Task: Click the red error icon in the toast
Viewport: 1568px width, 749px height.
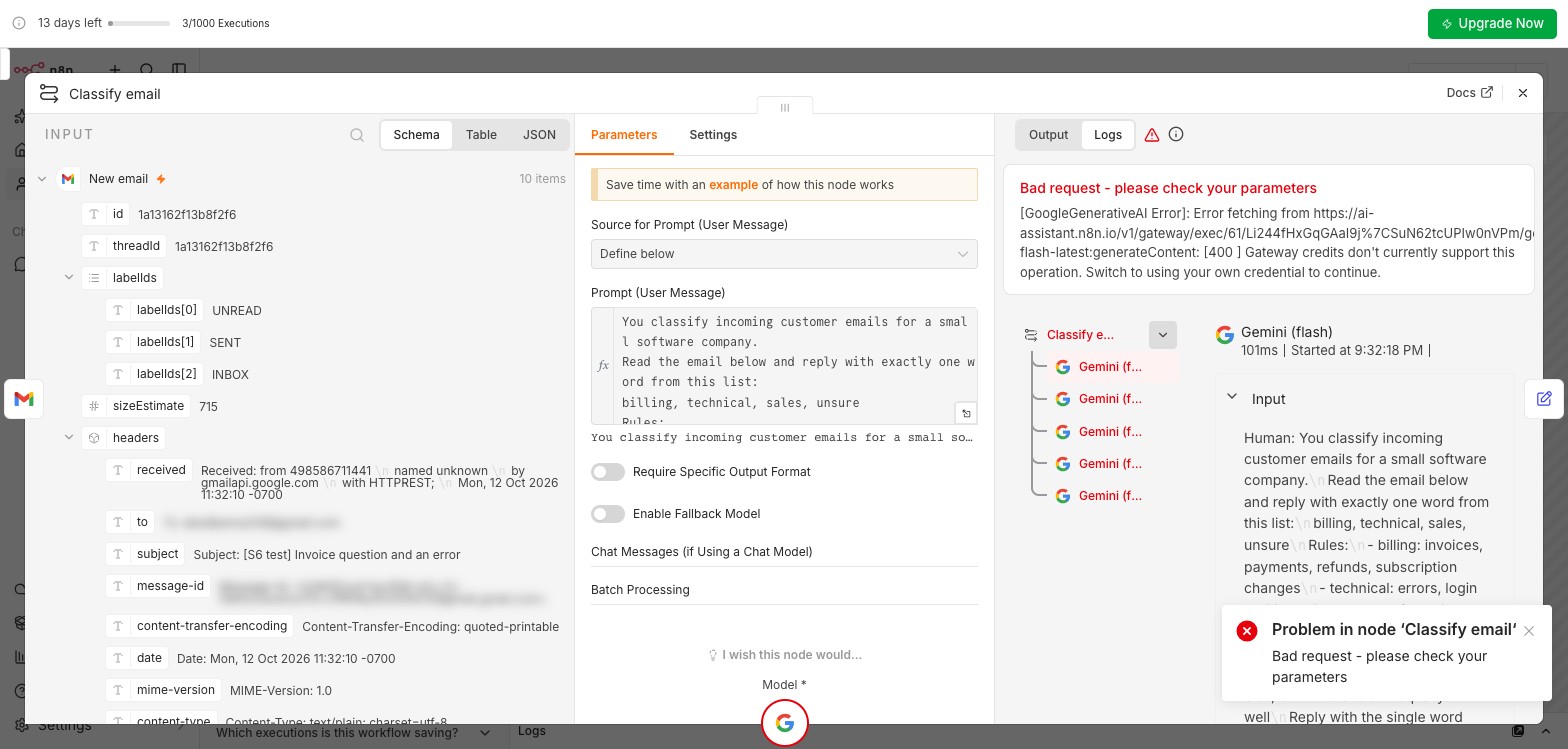Action: (x=1246, y=631)
